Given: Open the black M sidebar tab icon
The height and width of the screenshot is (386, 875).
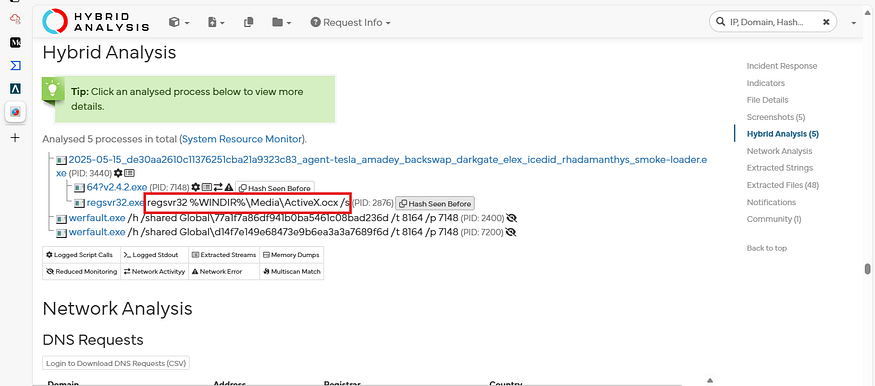Looking at the screenshot, I should pos(16,42).
